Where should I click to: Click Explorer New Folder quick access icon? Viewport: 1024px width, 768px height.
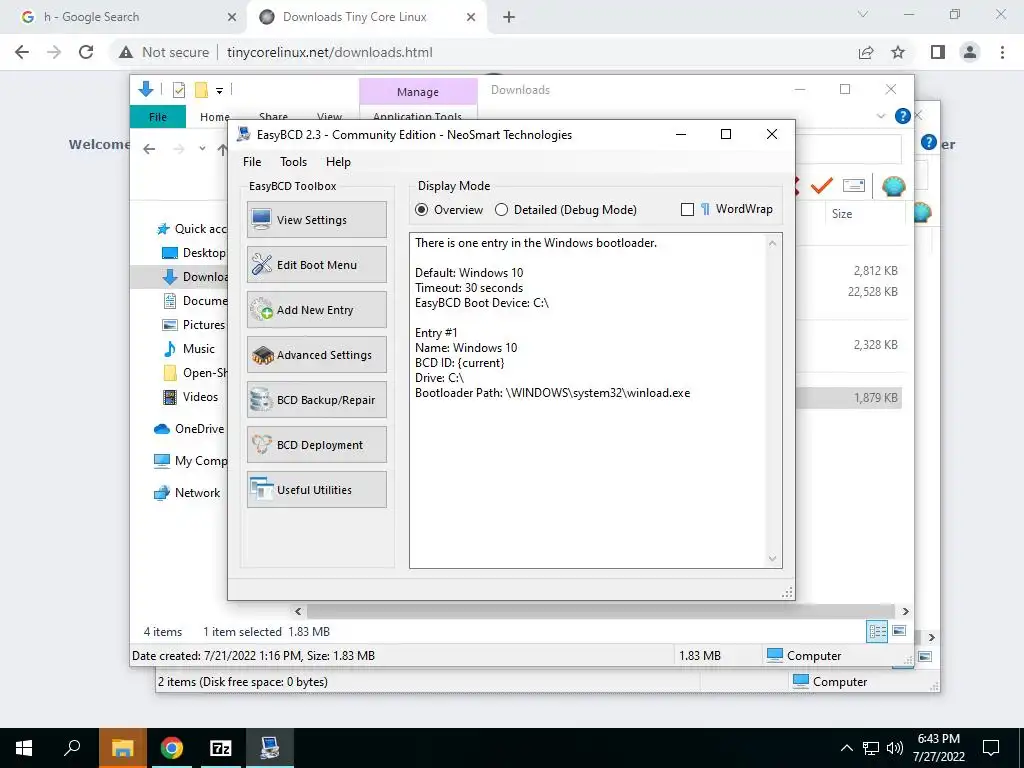tap(201, 89)
